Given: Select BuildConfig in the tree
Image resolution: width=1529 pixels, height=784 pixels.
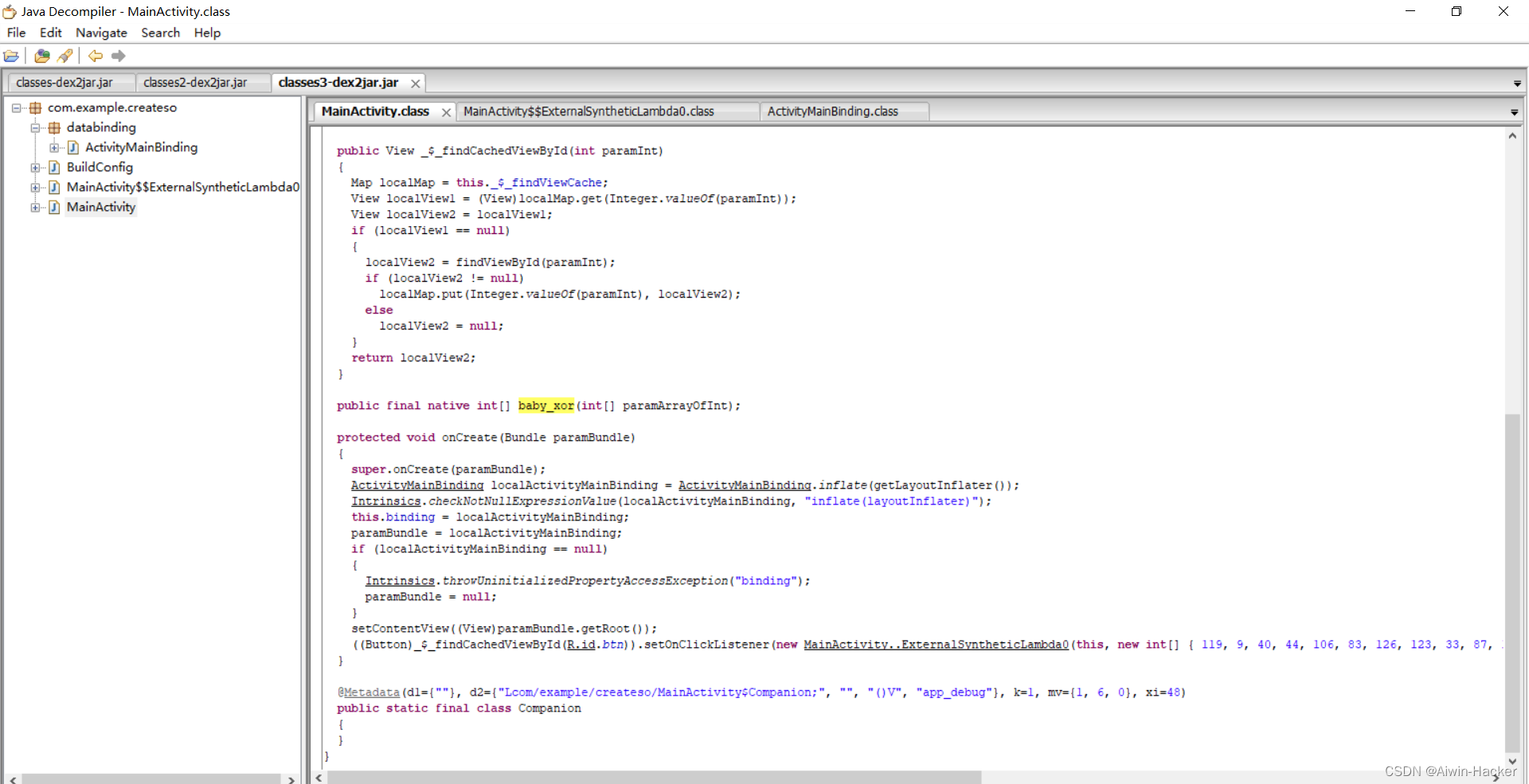Looking at the screenshot, I should [x=100, y=167].
